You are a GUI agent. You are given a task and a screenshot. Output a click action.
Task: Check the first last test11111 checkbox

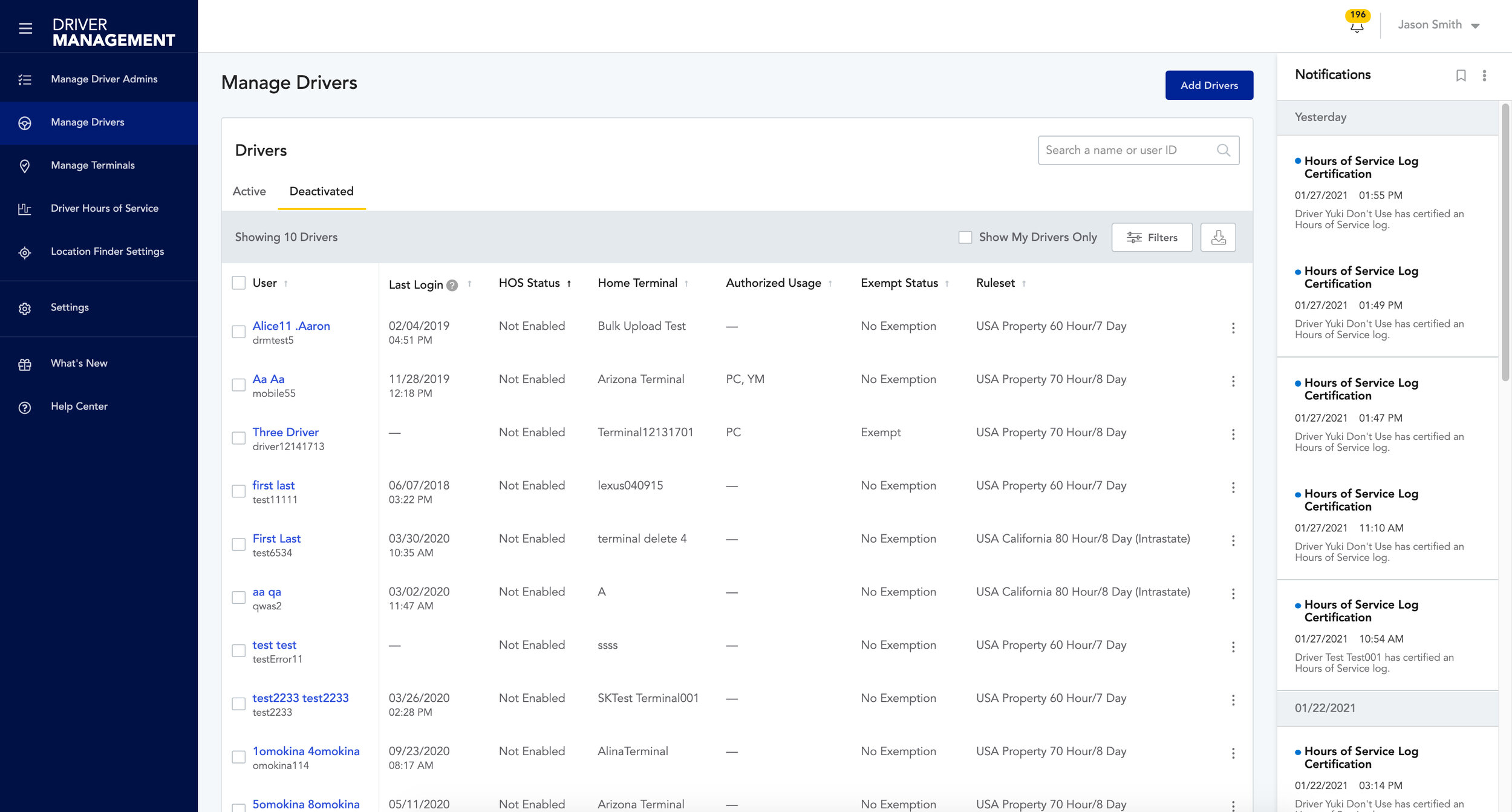tap(239, 491)
